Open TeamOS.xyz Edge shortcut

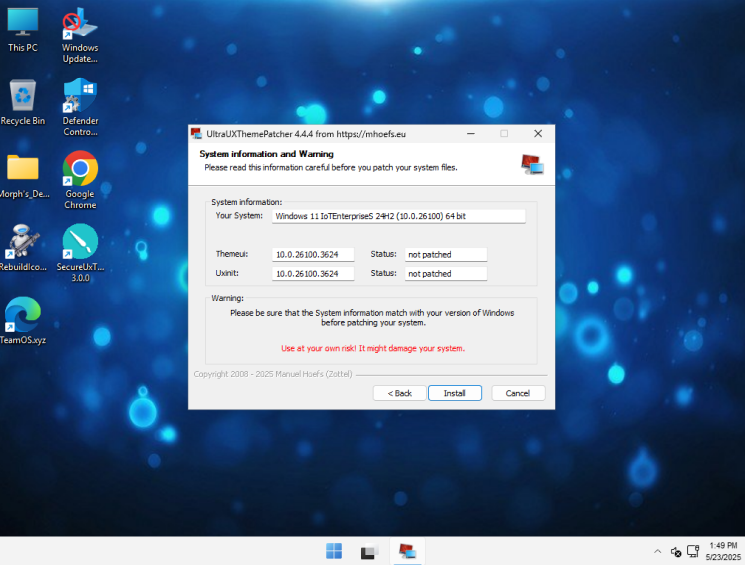pyautogui.click(x=22, y=321)
